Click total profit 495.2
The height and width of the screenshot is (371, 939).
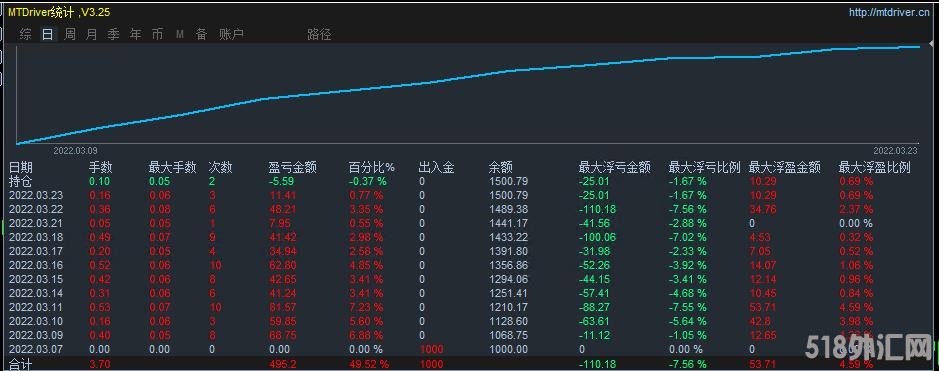coord(283,364)
